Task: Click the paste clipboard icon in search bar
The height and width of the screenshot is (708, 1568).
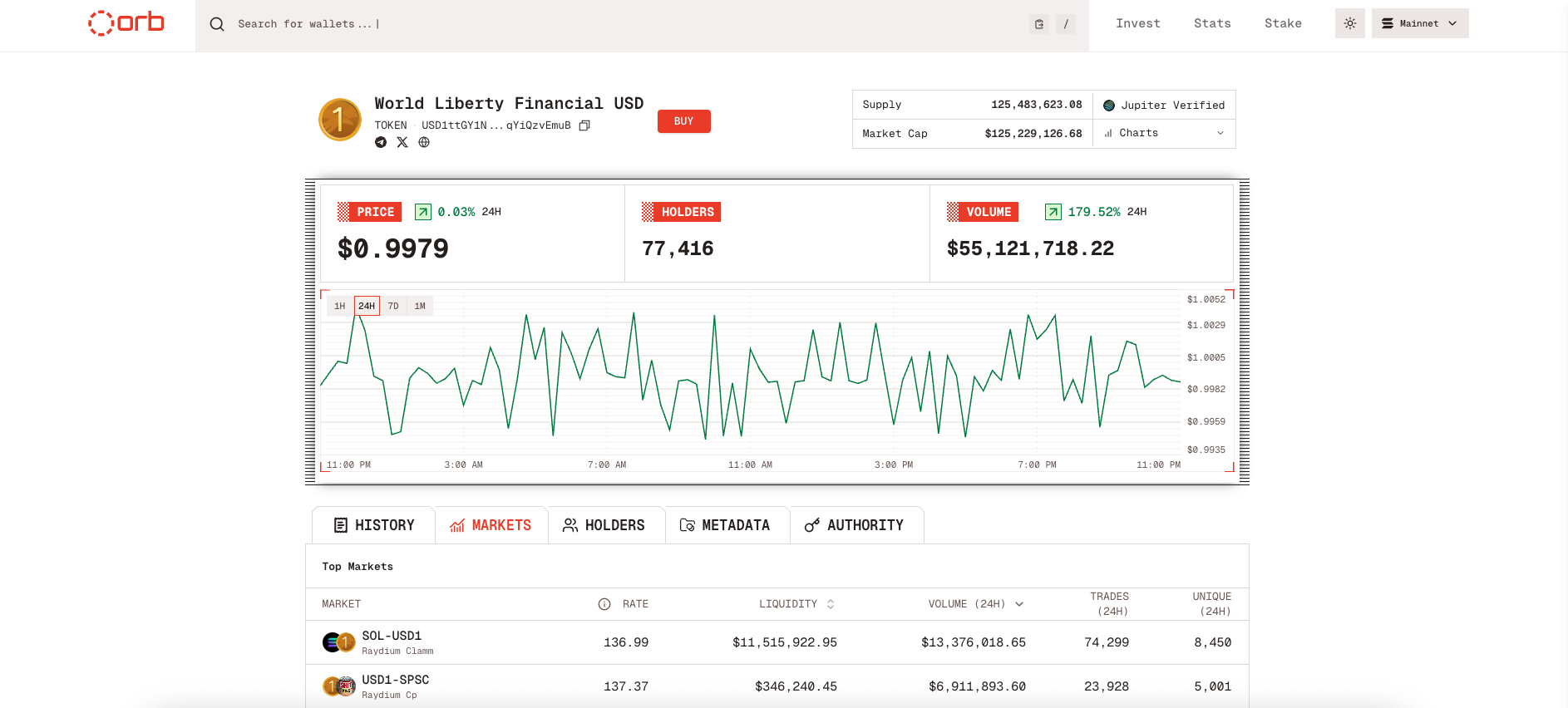Action: (x=1039, y=24)
